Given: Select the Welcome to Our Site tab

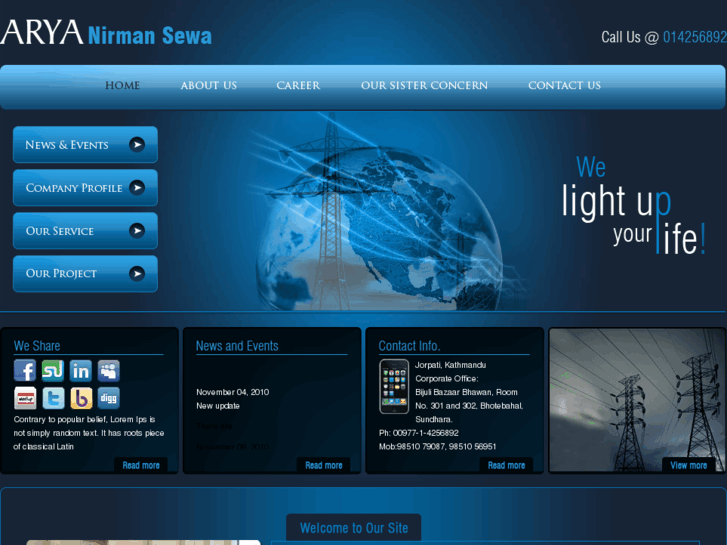Looking at the screenshot, I should pos(354,528).
